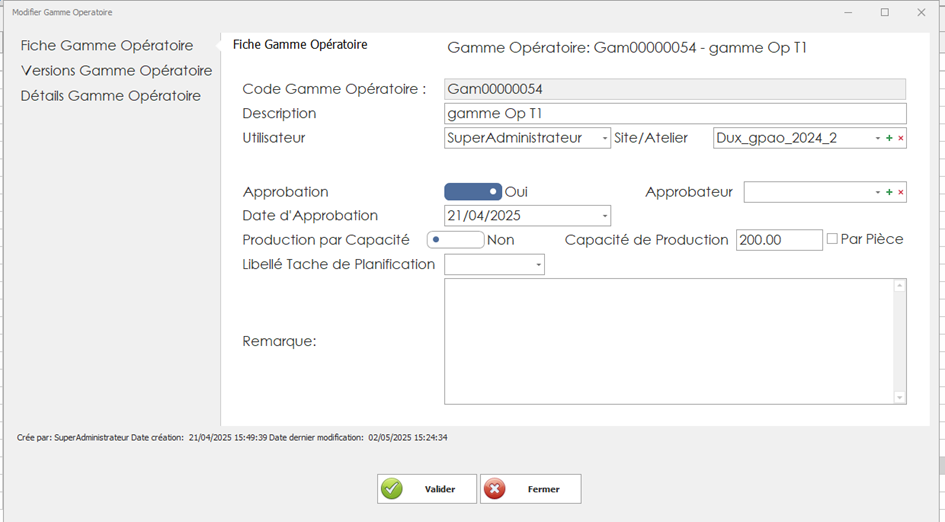The image size is (945, 522).
Task: Click the green checkmark icon on Valider
Action: [x=392, y=489]
